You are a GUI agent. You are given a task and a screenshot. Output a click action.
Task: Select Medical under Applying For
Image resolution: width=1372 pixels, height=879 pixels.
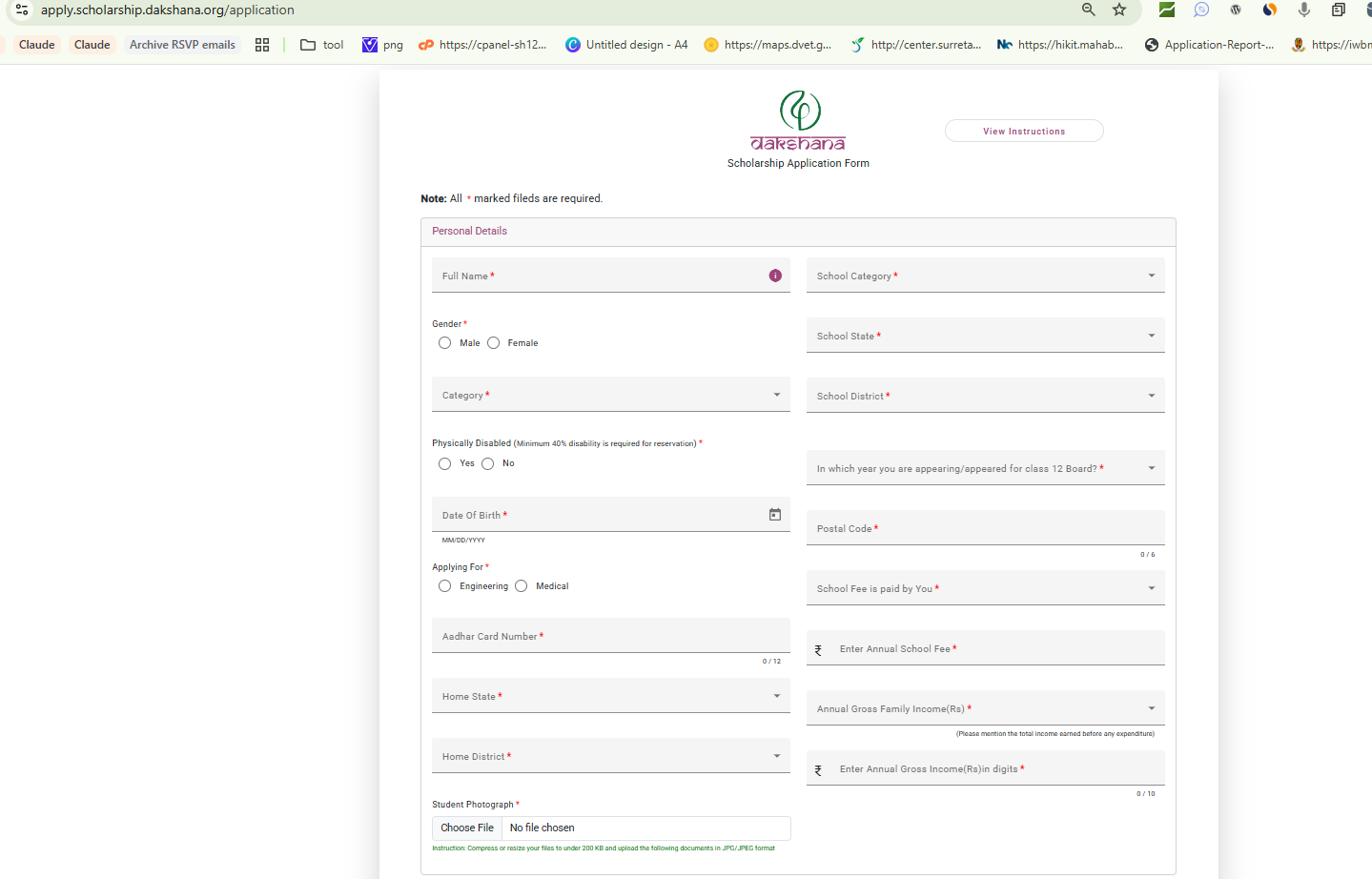(521, 586)
